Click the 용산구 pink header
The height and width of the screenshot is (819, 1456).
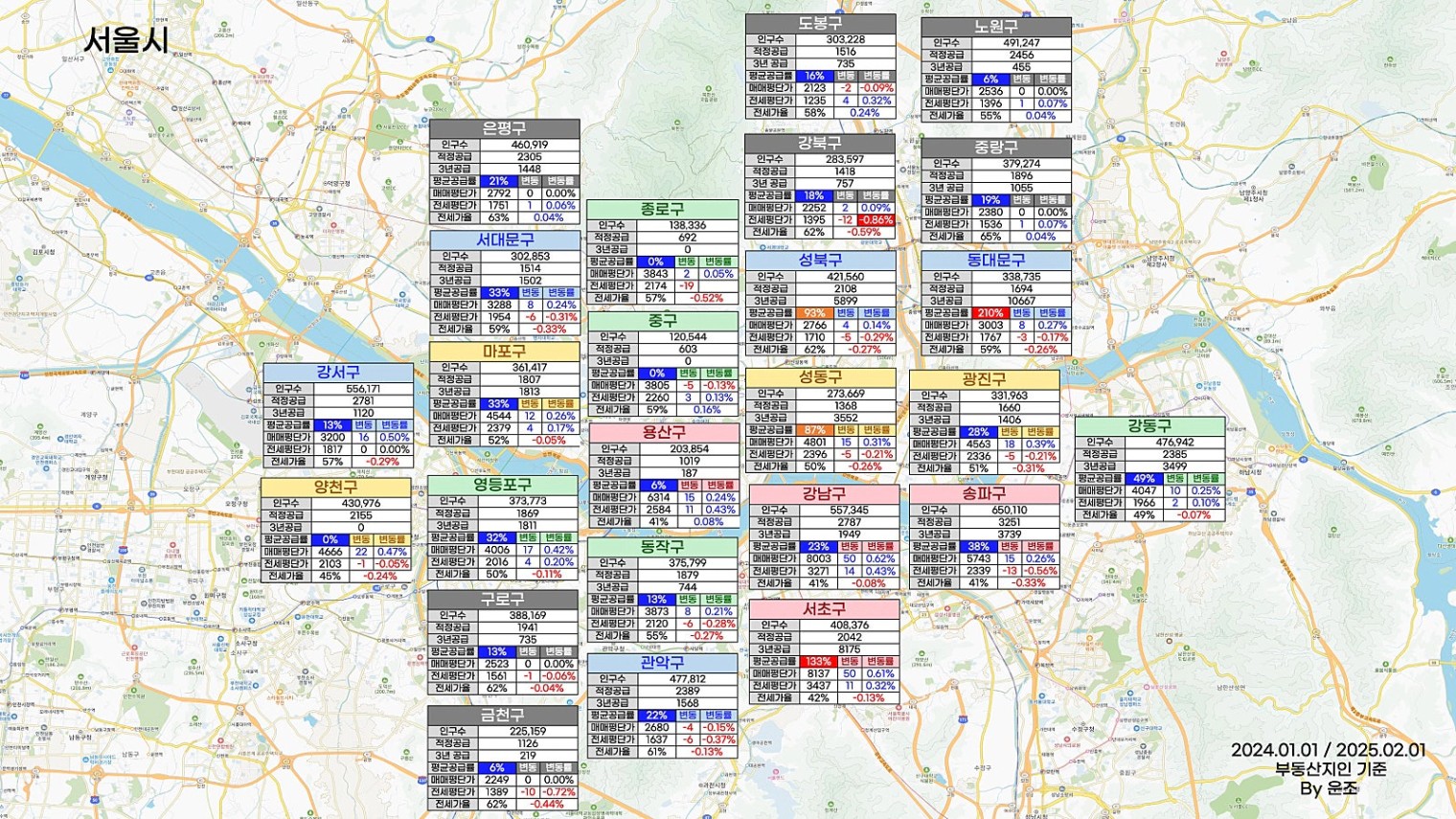click(664, 433)
